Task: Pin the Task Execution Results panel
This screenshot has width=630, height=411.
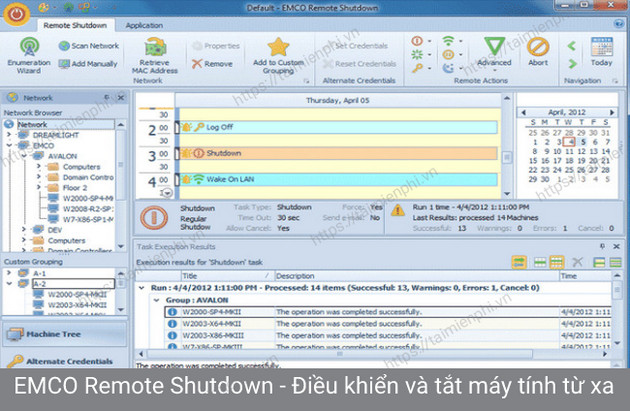Action: 602,246
